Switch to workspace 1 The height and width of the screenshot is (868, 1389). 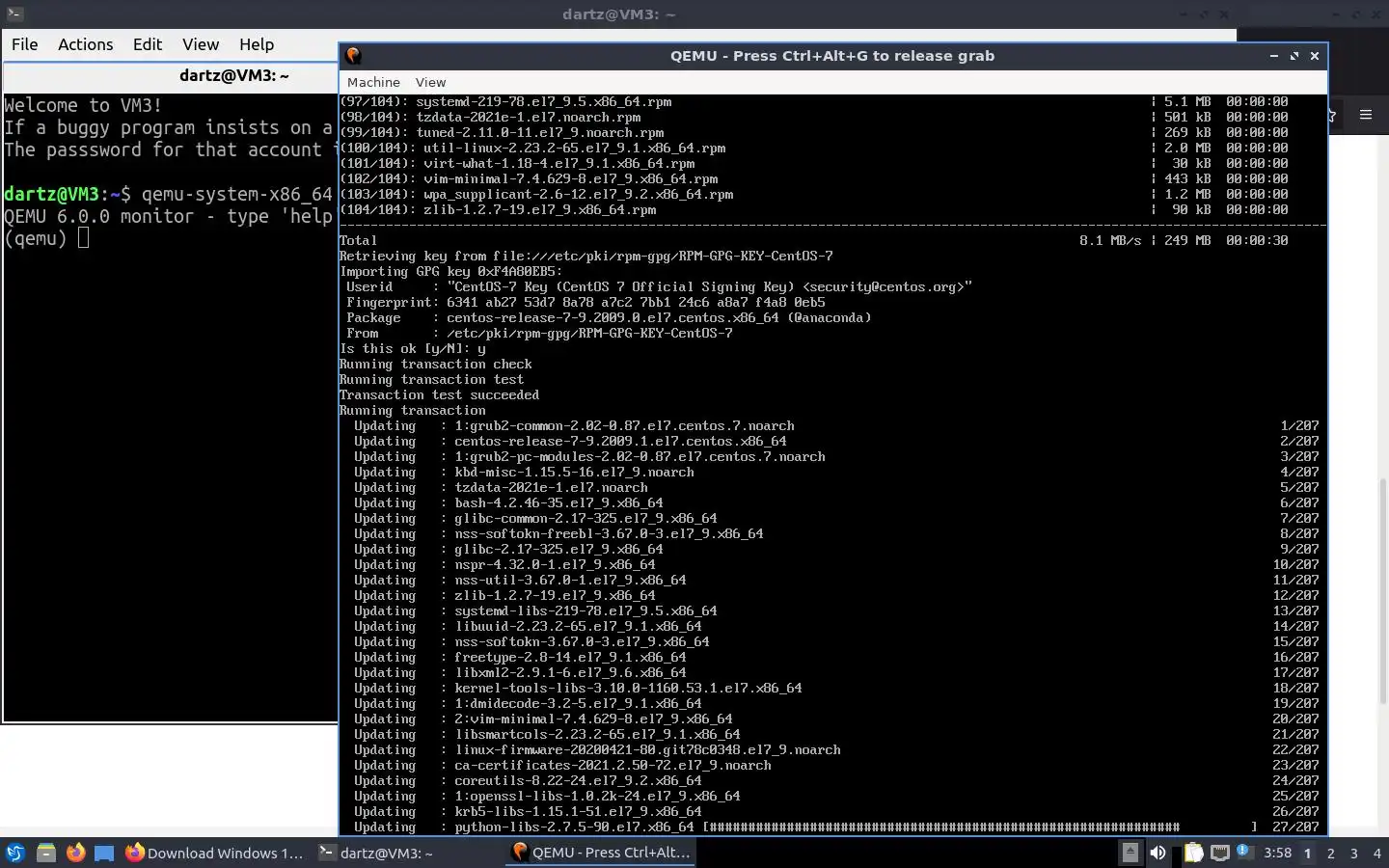tap(1308, 853)
